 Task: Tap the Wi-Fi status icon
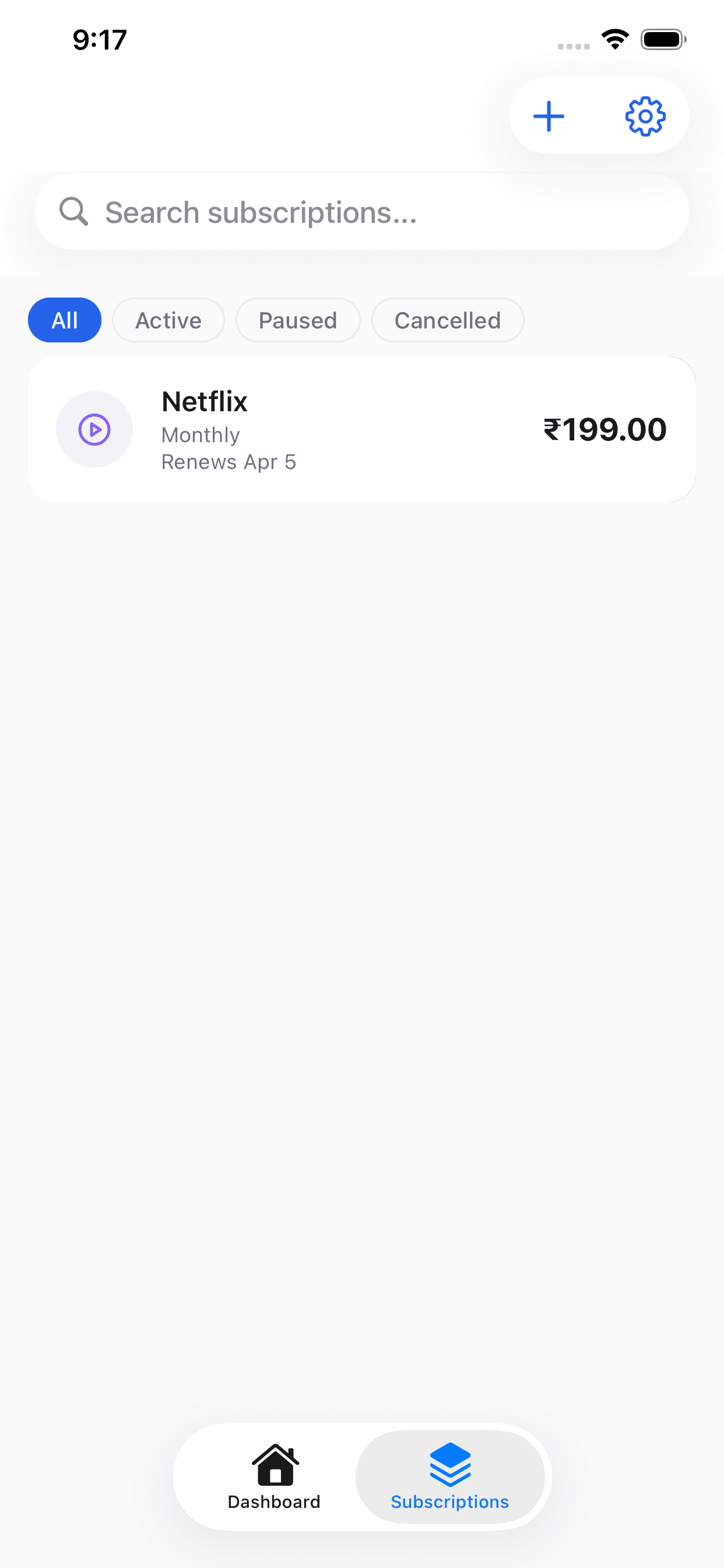point(615,40)
